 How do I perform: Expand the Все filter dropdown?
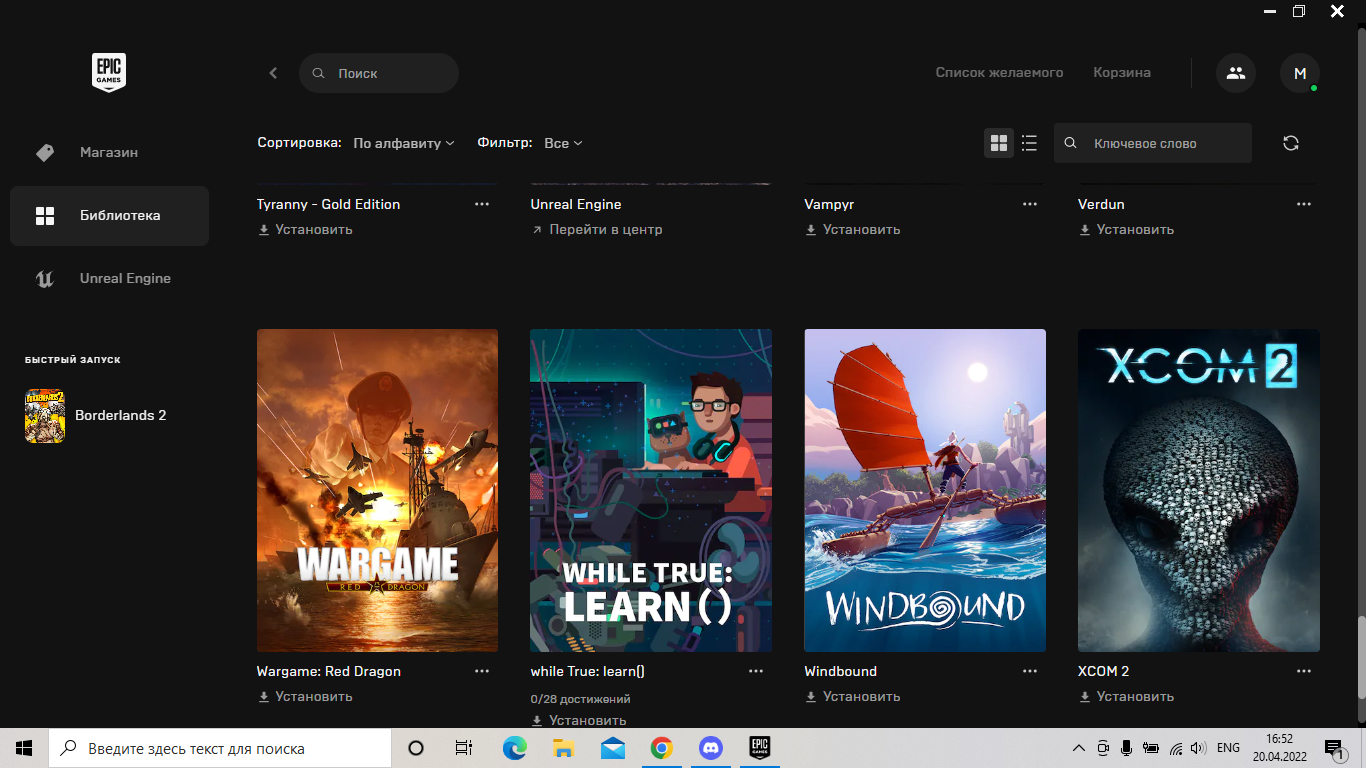563,143
